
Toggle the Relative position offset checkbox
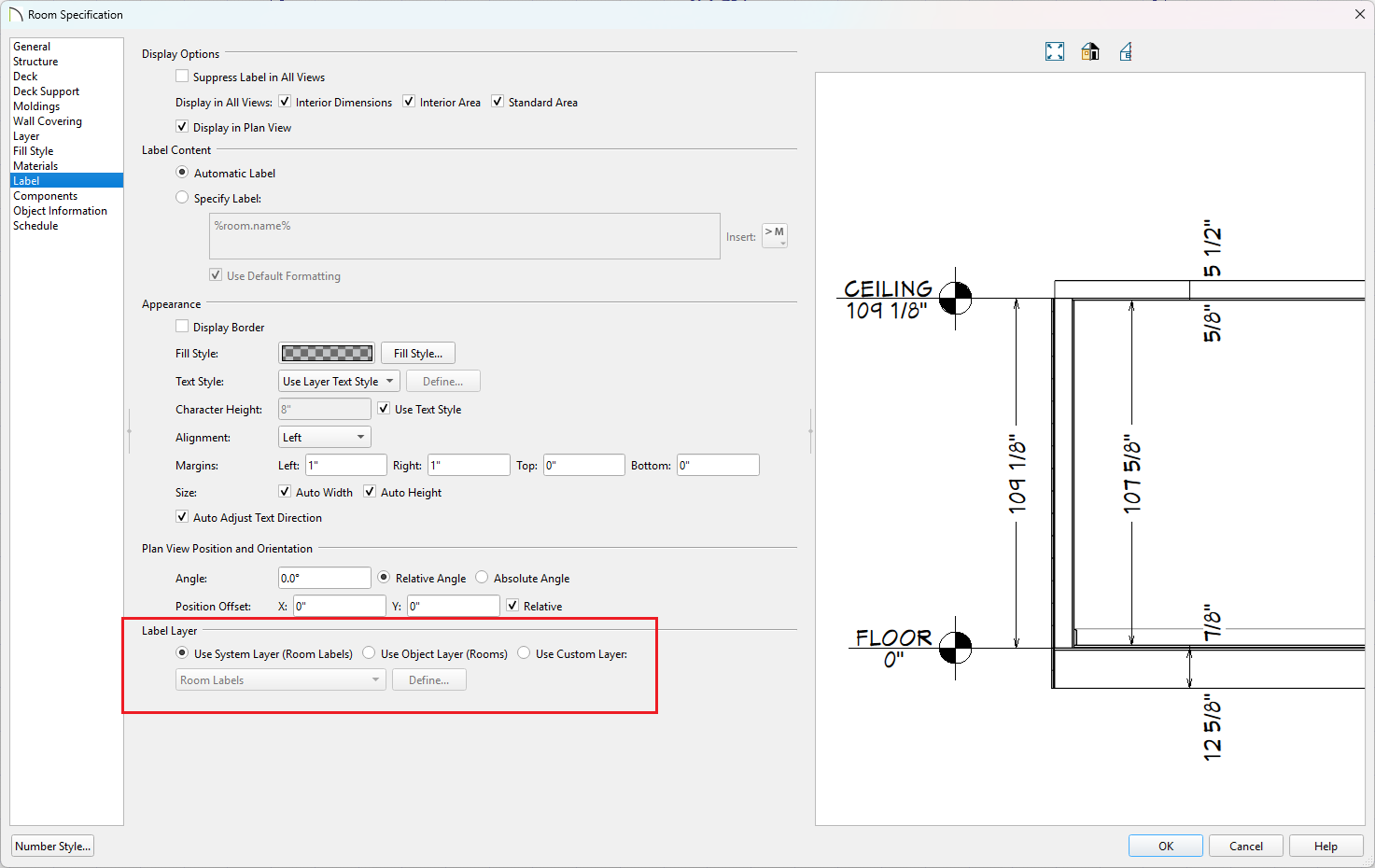(x=512, y=606)
